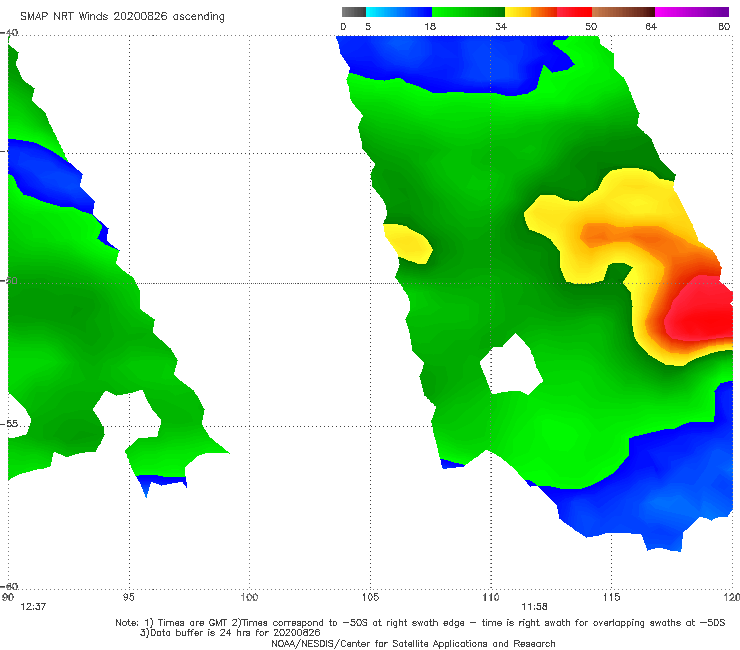
Task: Click the '95' longitude axis label
Action: [x=128, y=597]
